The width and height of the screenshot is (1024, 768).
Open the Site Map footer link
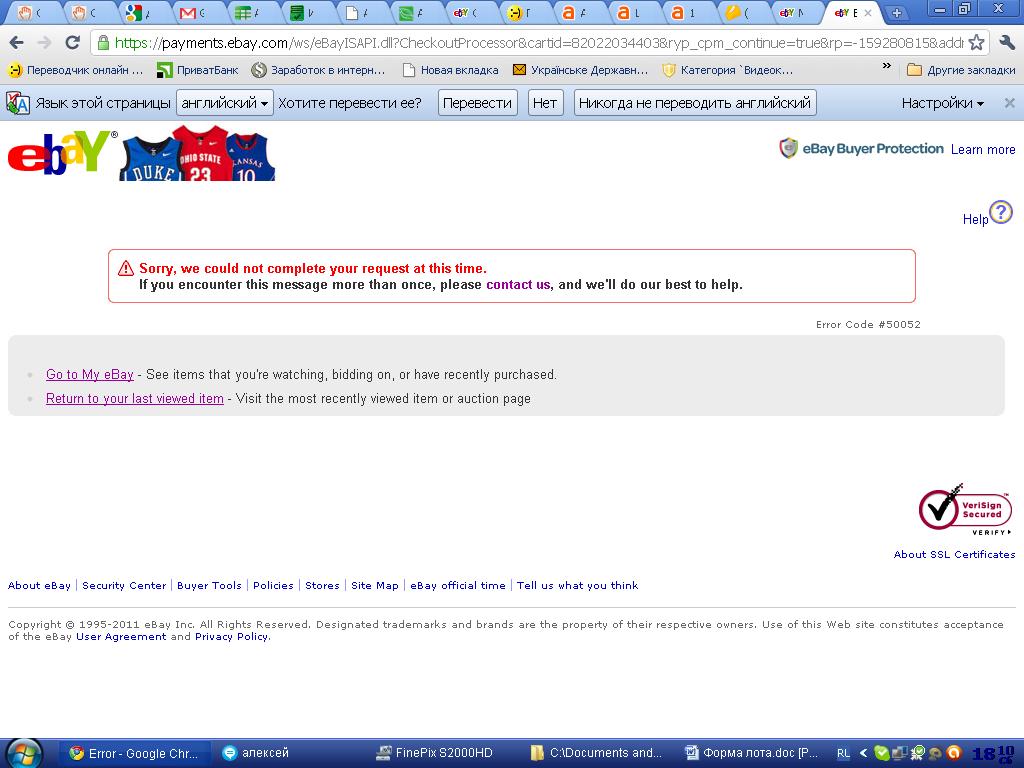[375, 585]
